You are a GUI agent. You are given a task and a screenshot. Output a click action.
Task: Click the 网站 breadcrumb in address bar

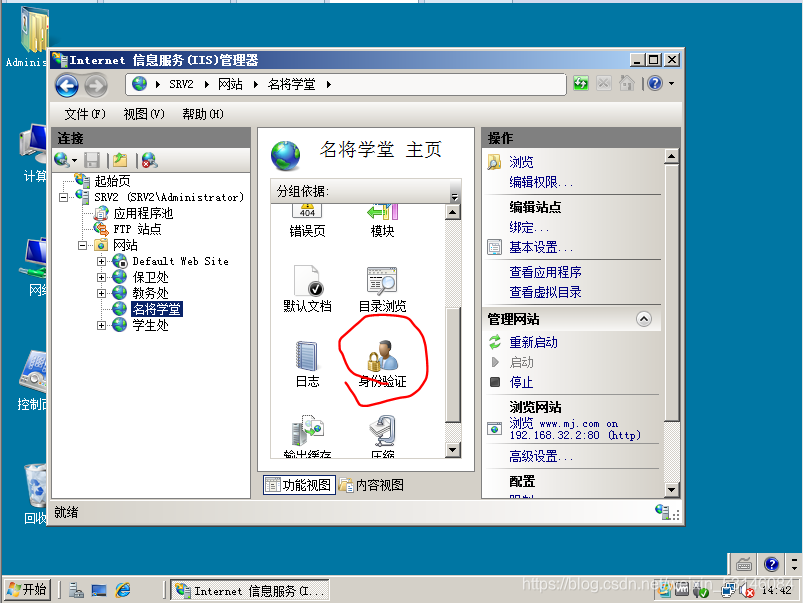click(230, 84)
